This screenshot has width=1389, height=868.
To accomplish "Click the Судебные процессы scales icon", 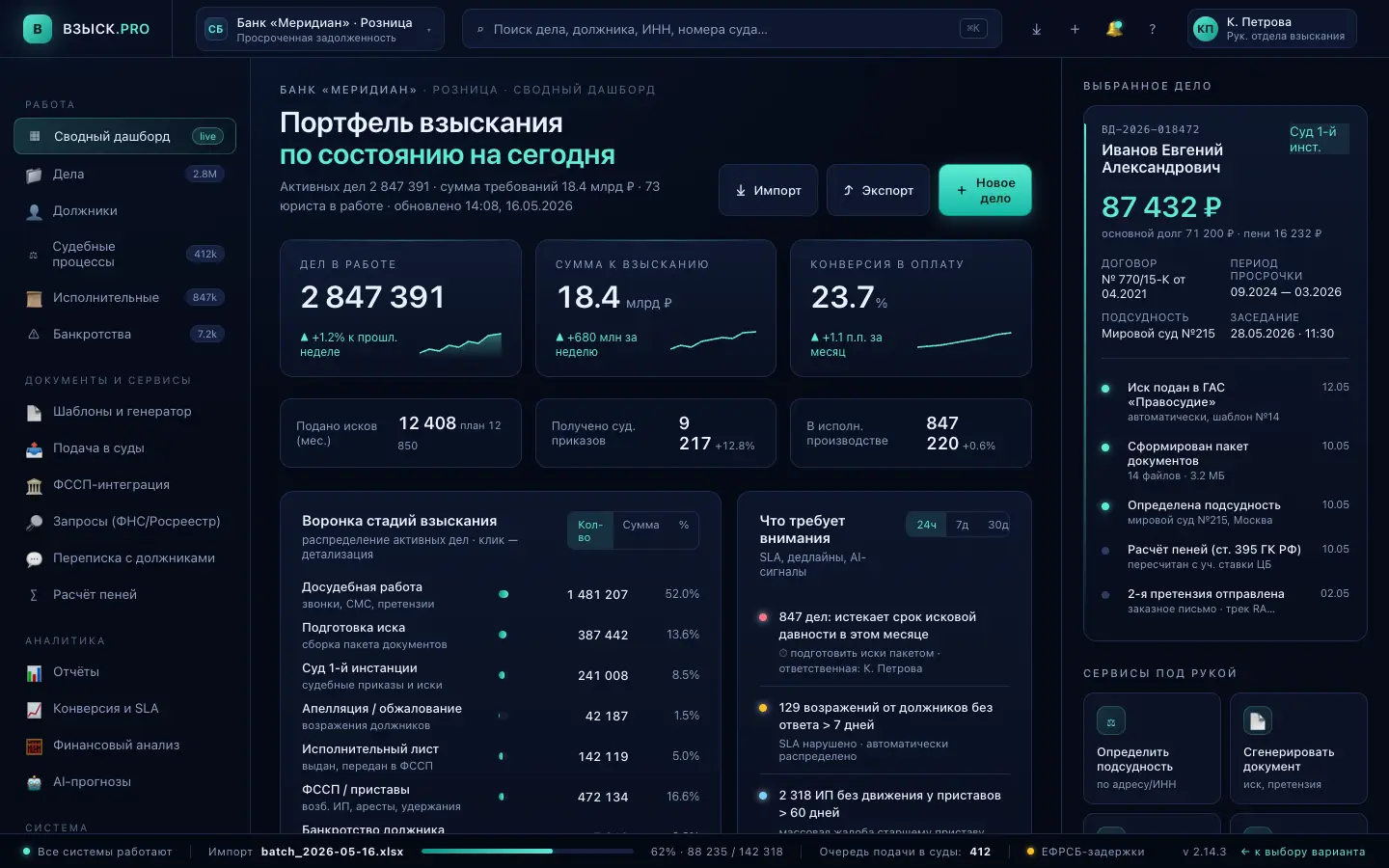I will (34, 255).
